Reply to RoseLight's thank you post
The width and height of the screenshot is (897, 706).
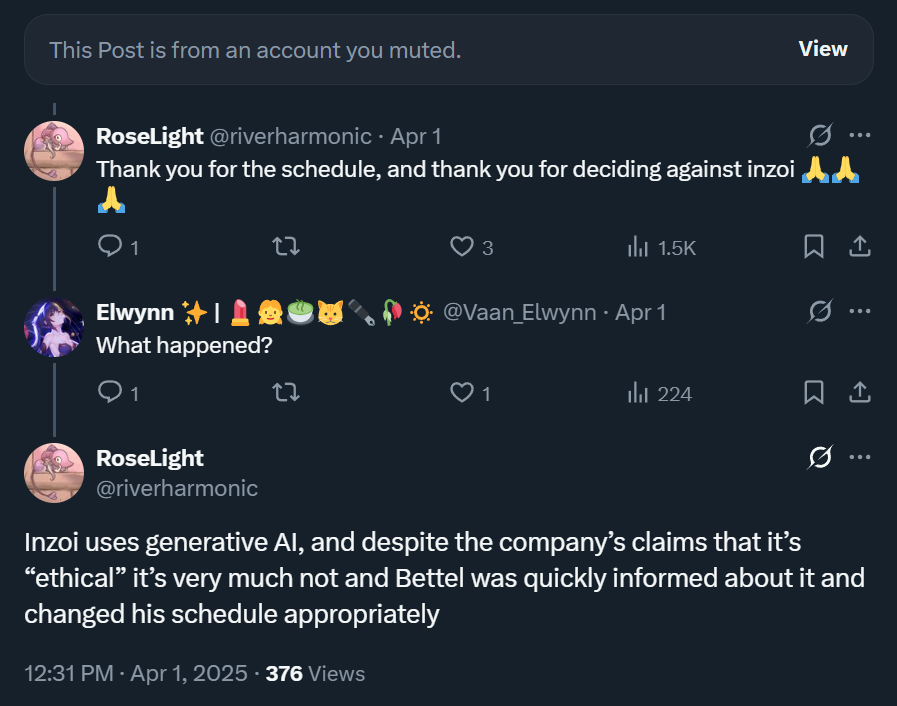tap(110, 246)
